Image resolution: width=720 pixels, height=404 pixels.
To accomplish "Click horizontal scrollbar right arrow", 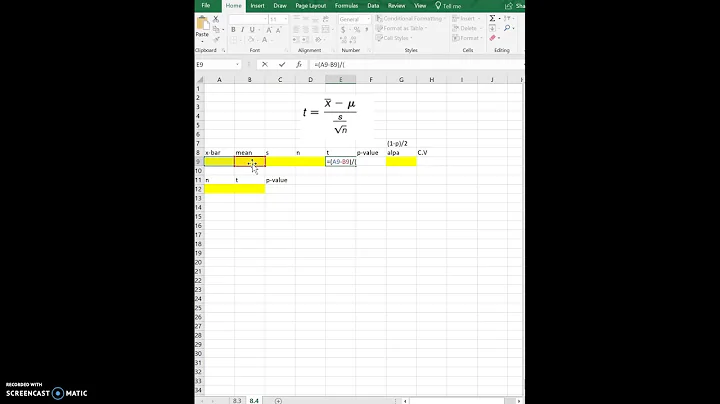I will (519, 401).
